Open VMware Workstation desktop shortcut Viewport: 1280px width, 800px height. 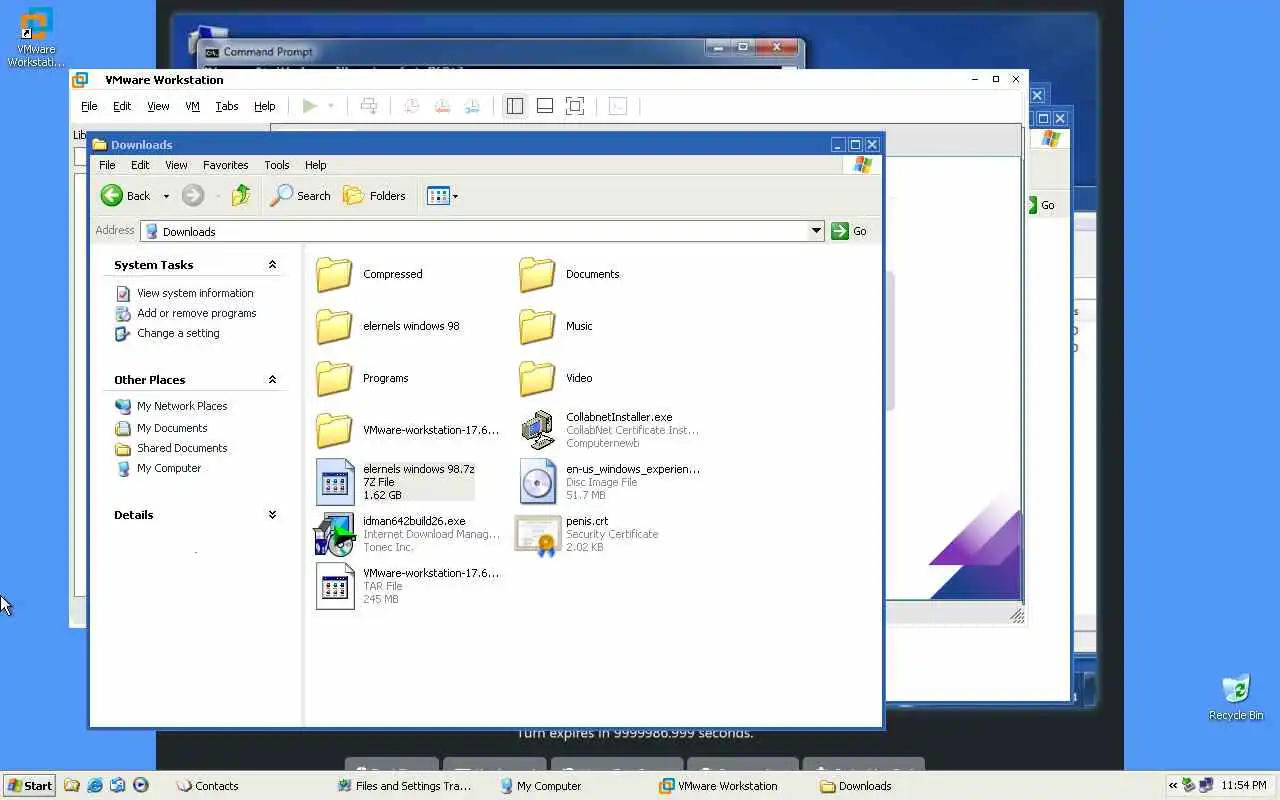36,38
